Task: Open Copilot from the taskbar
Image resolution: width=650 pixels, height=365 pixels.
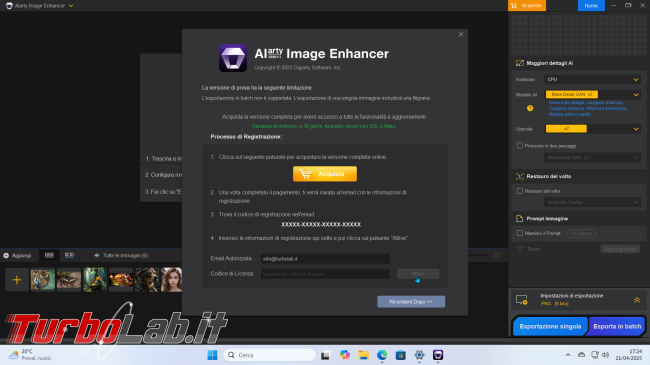Action: pos(344,355)
